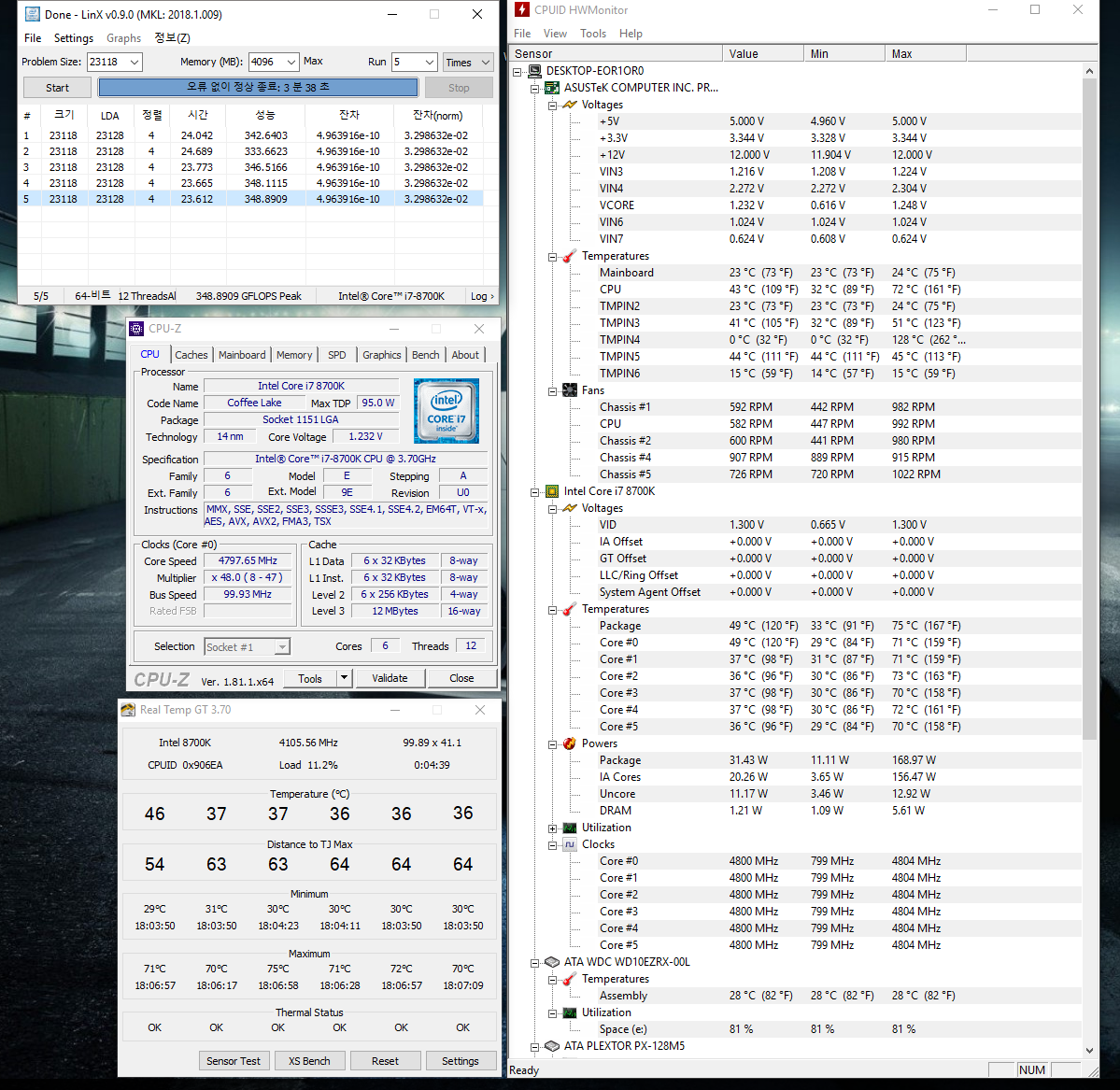Image resolution: width=1120 pixels, height=1090 pixels.
Task: Click the Max column header in HWMonitor
Action: coord(925,53)
